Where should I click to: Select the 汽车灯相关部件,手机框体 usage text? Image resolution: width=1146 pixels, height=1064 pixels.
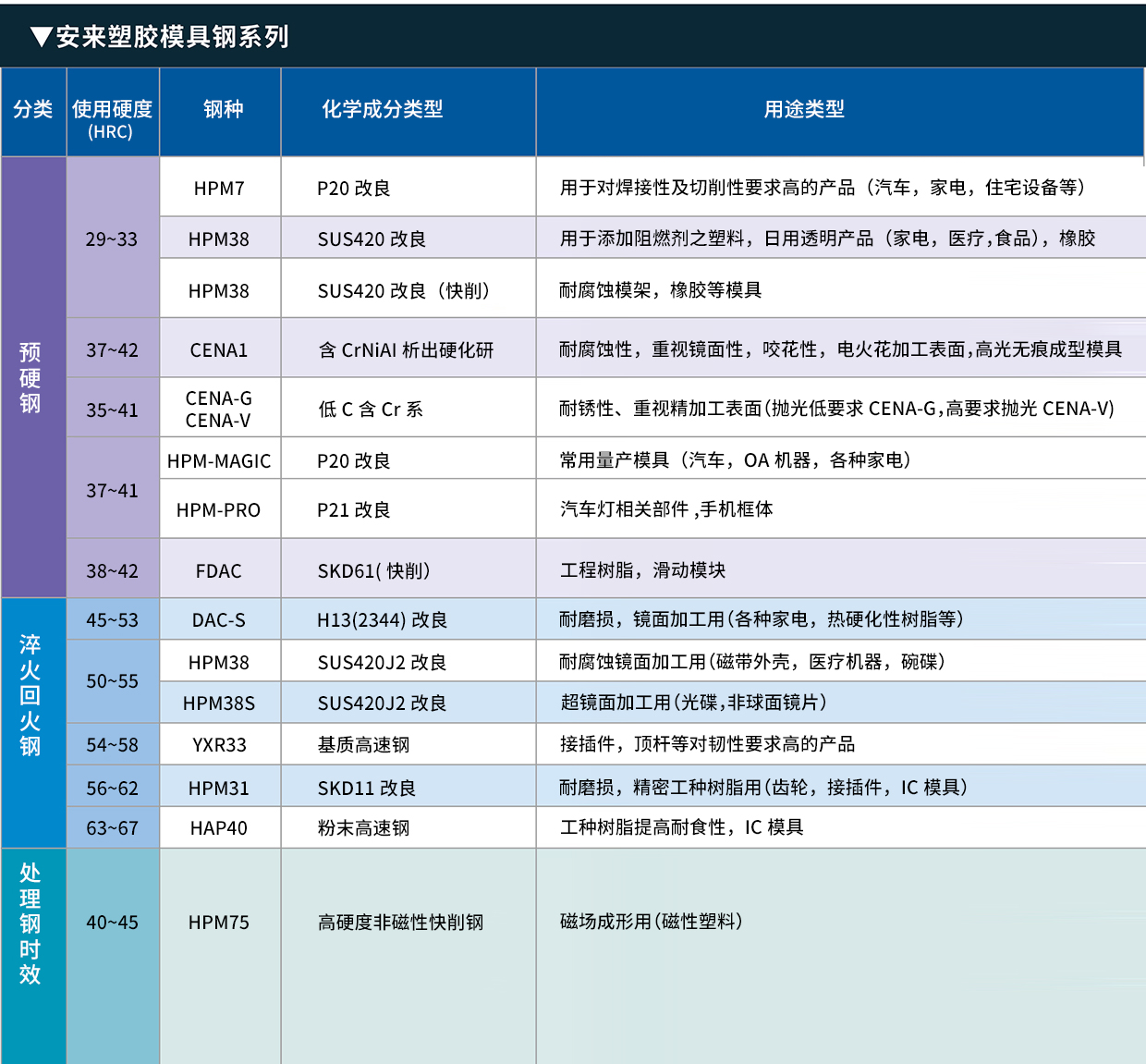click(666, 509)
